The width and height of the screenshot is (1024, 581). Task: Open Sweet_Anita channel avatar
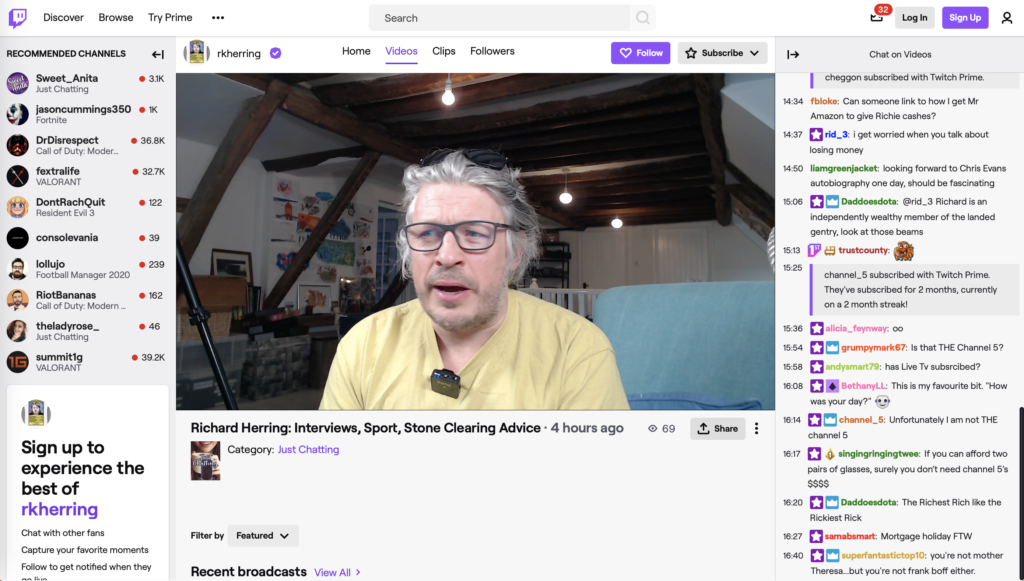(x=18, y=83)
